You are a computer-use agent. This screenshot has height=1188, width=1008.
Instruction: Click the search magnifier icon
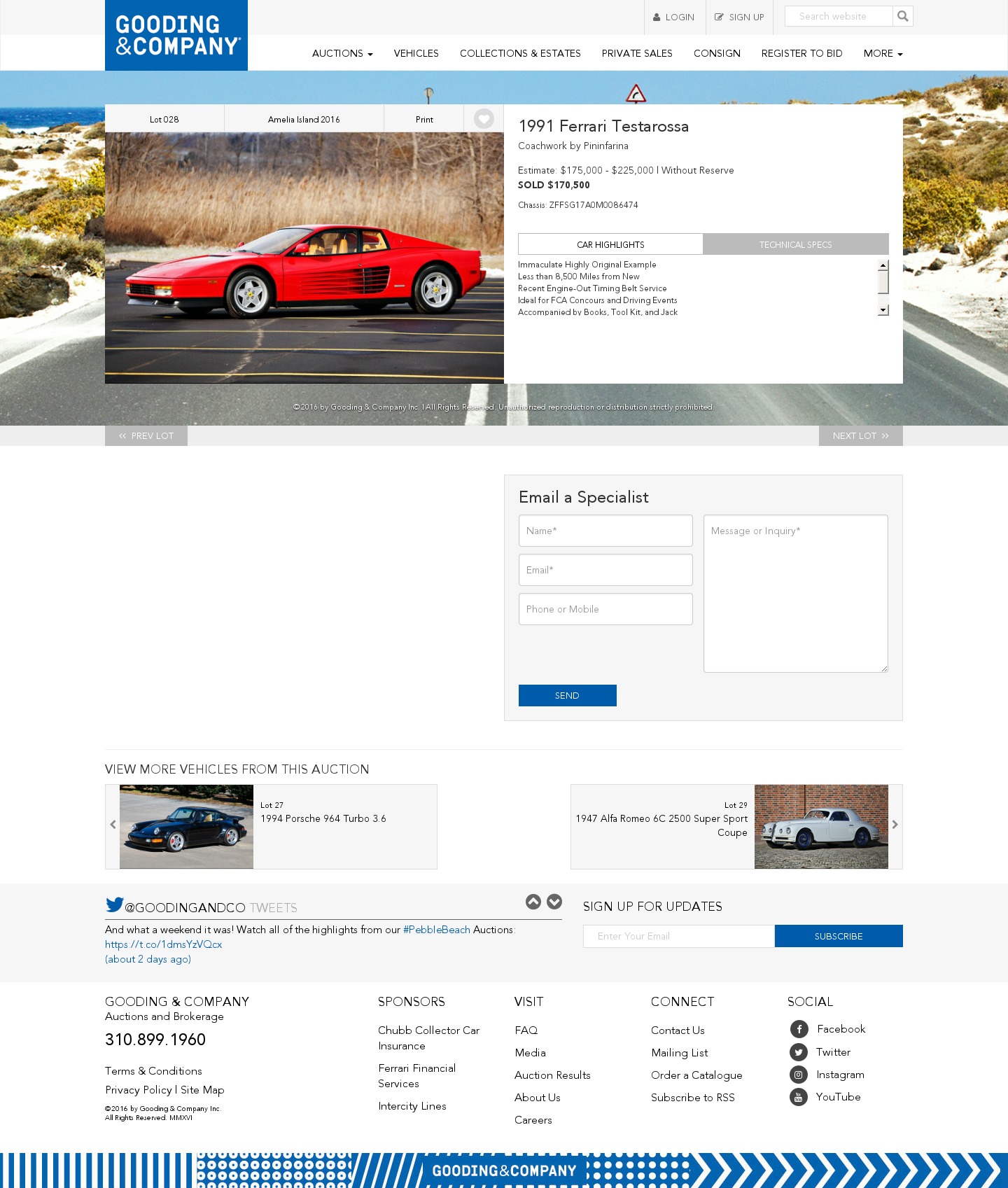(x=903, y=16)
